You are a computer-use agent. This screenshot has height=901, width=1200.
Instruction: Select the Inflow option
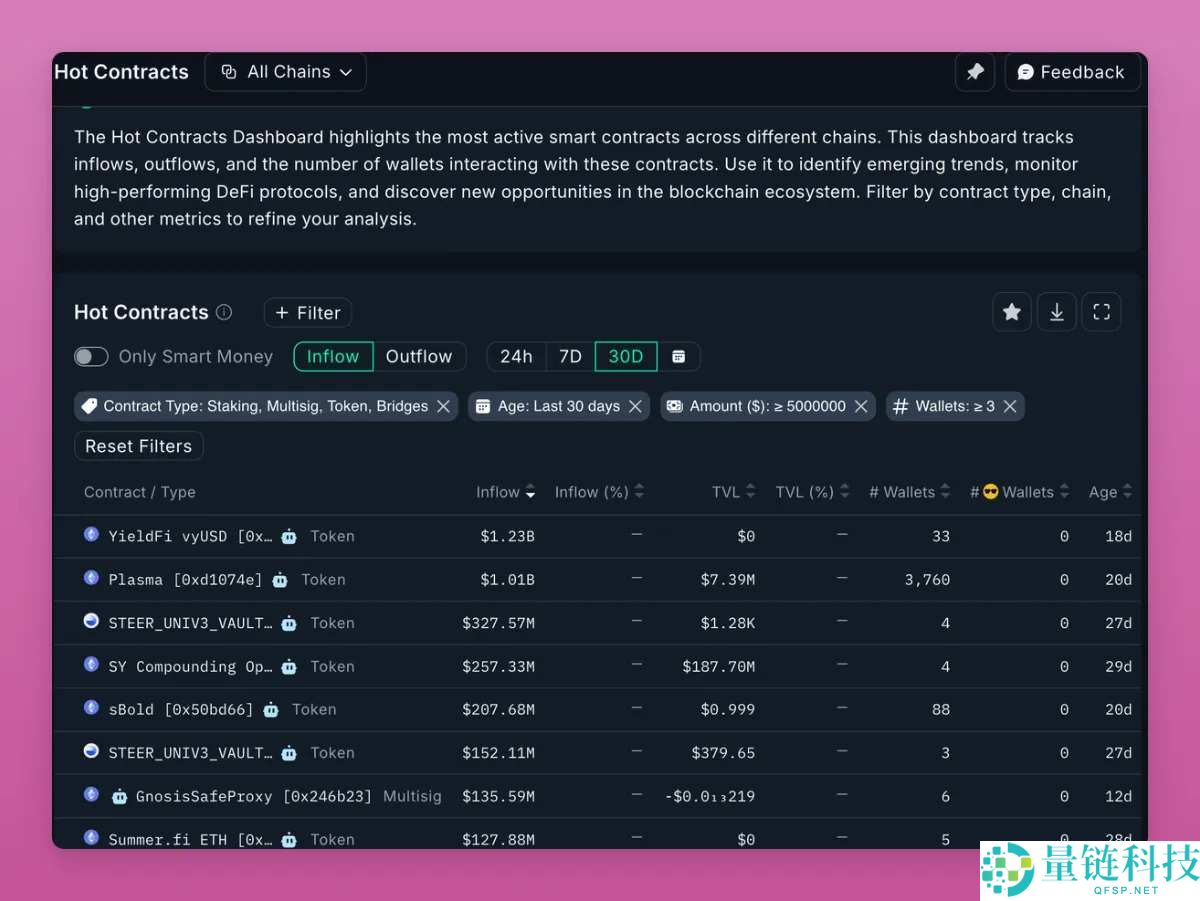[333, 357]
